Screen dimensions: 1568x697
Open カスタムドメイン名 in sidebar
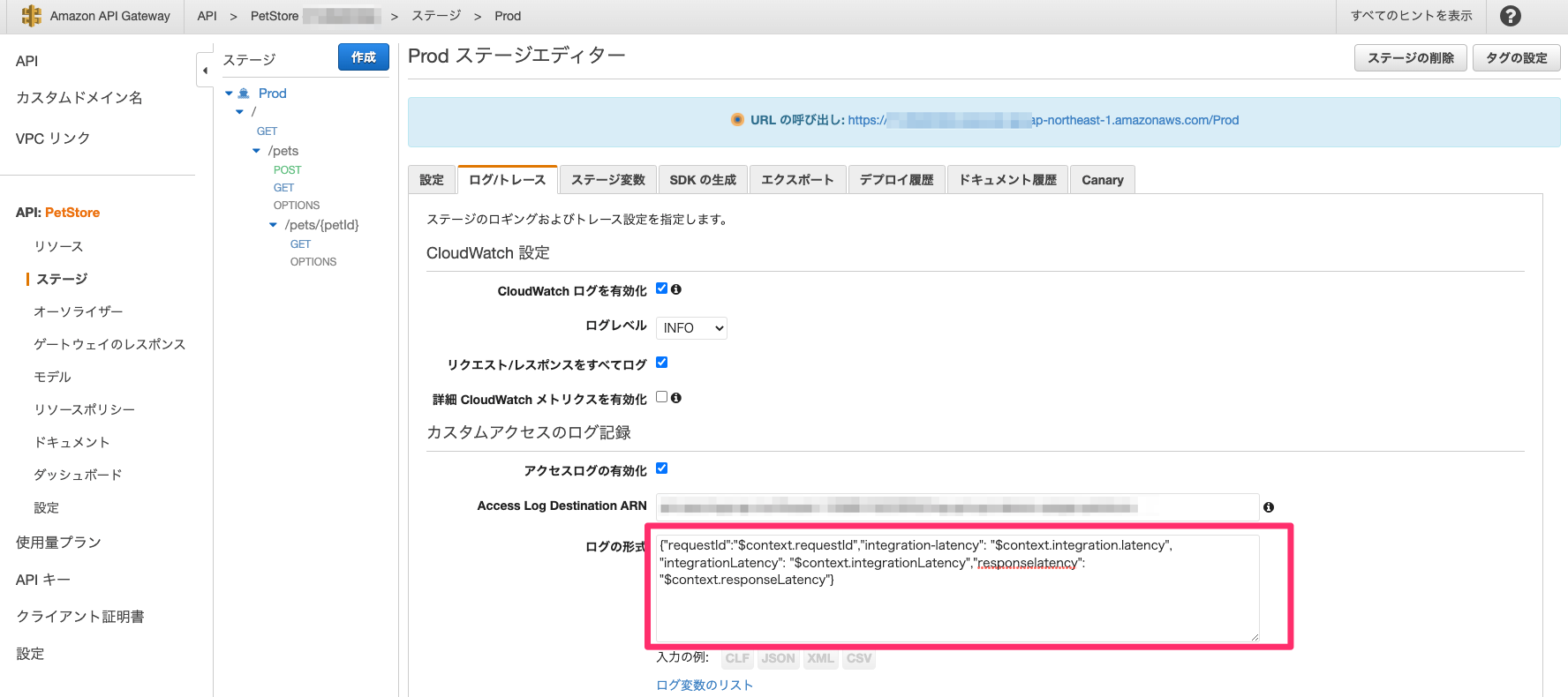pyautogui.click(x=79, y=98)
